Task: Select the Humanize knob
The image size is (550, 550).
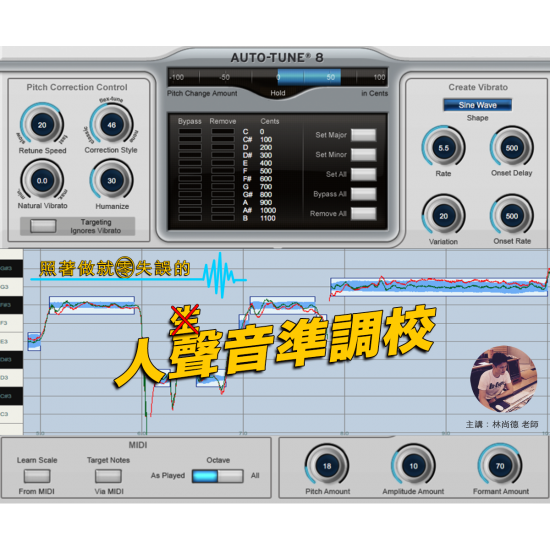Action: coord(111,180)
